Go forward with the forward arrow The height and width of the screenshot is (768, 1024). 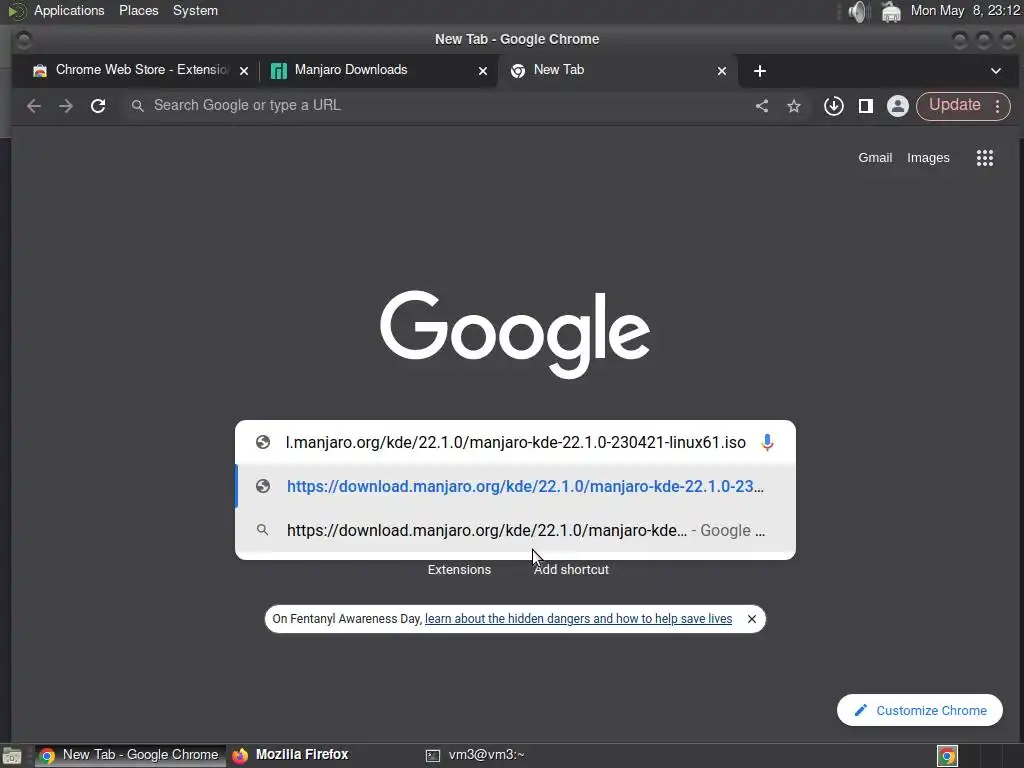pos(66,106)
